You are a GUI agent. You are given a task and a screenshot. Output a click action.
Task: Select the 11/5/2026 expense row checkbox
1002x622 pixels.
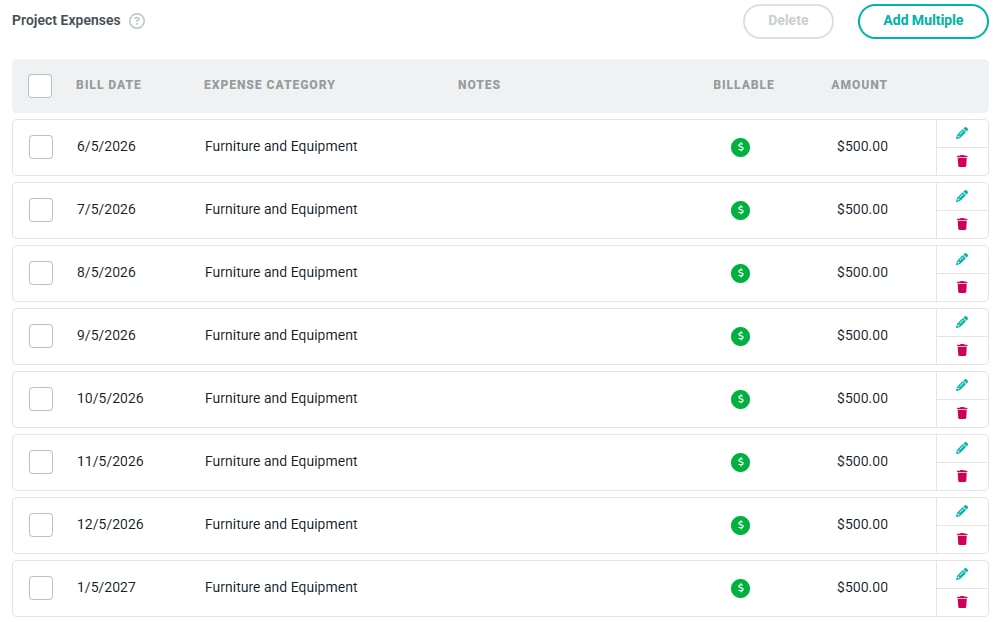click(41, 462)
